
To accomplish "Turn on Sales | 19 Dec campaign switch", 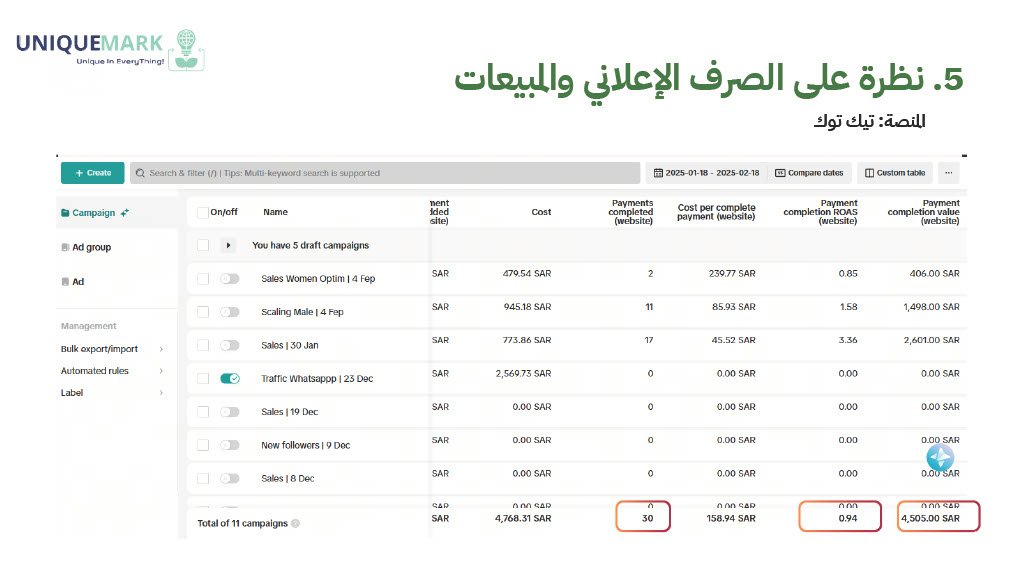I will 230,412.
